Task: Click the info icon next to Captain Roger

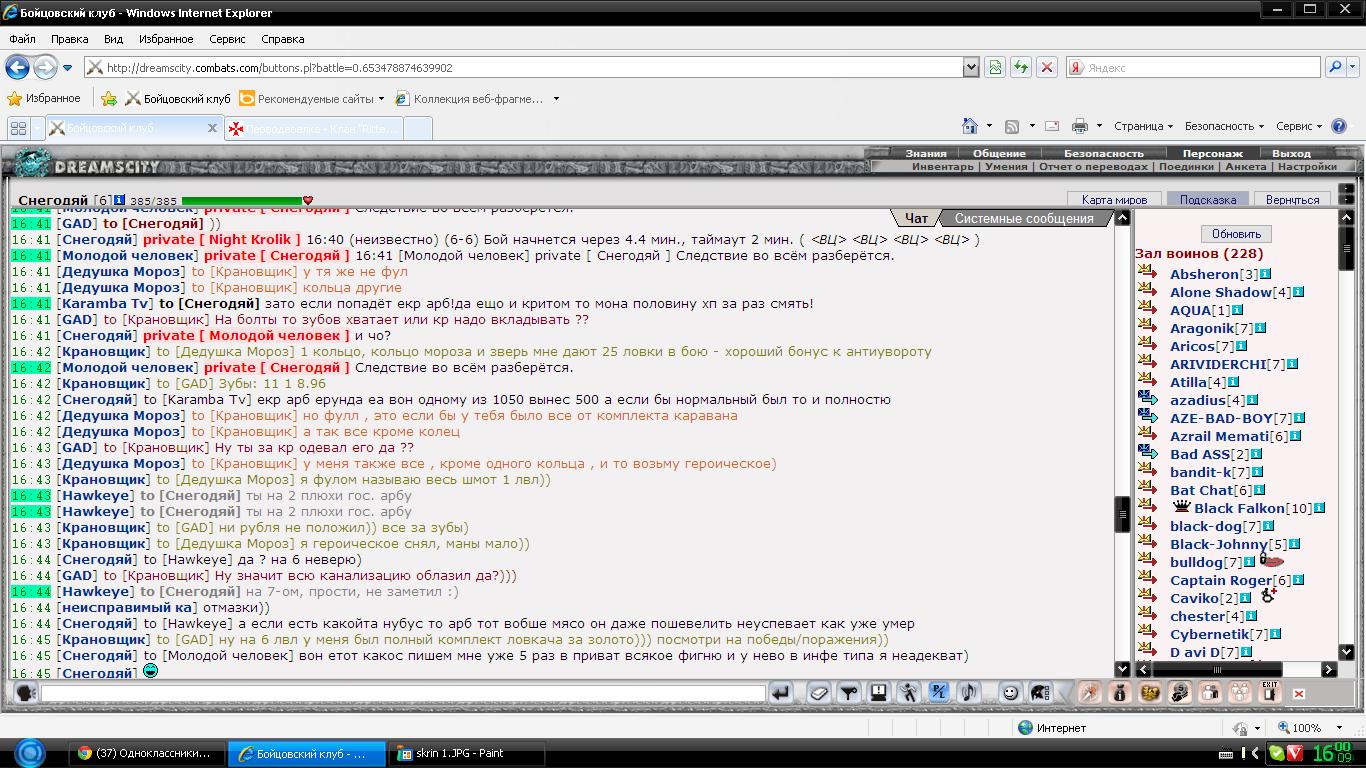Action: (1298, 580)
